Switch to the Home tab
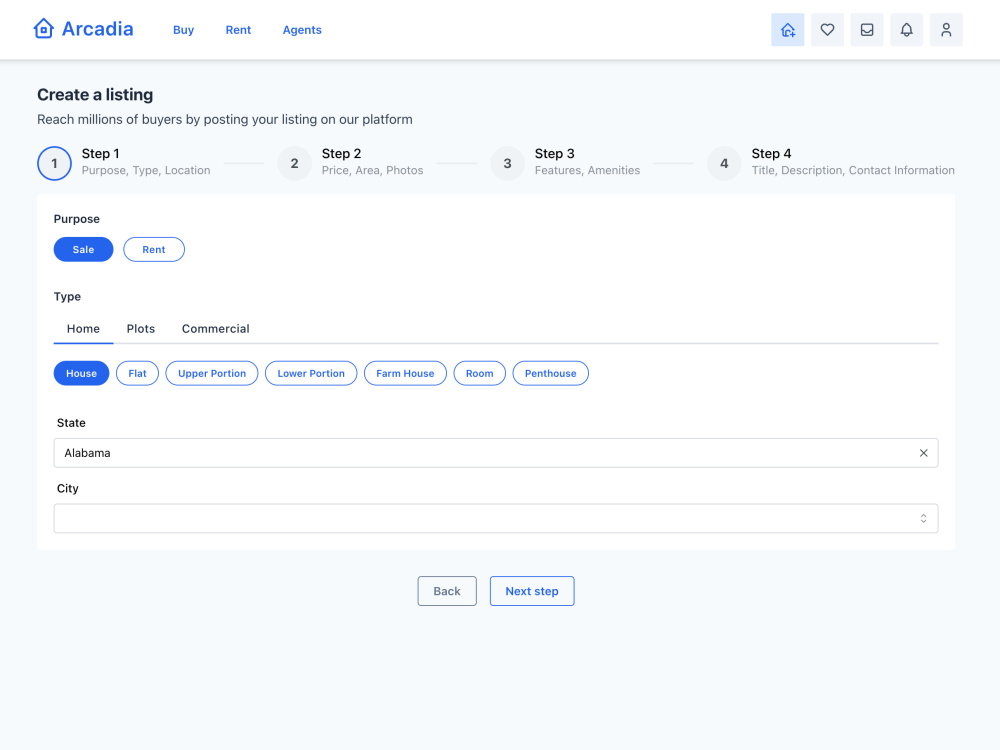Image resolution: width=1000 pixels, height=750 pixels. click(x=84, y=328)
